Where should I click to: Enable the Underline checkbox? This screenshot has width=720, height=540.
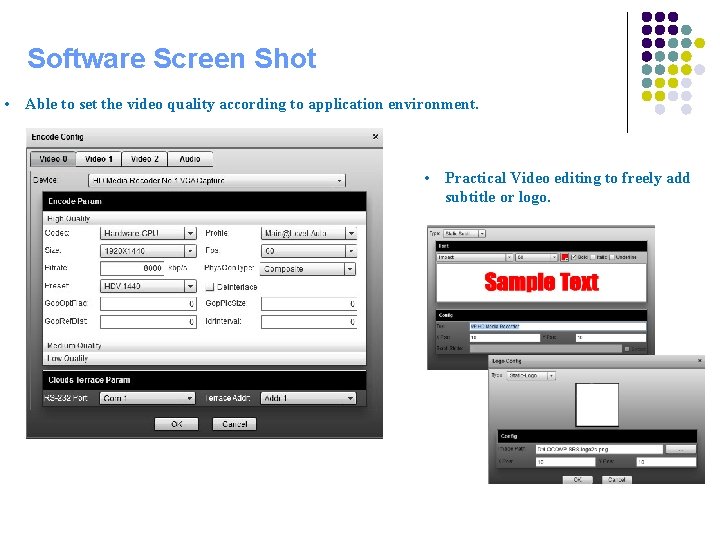click(612, 257)
